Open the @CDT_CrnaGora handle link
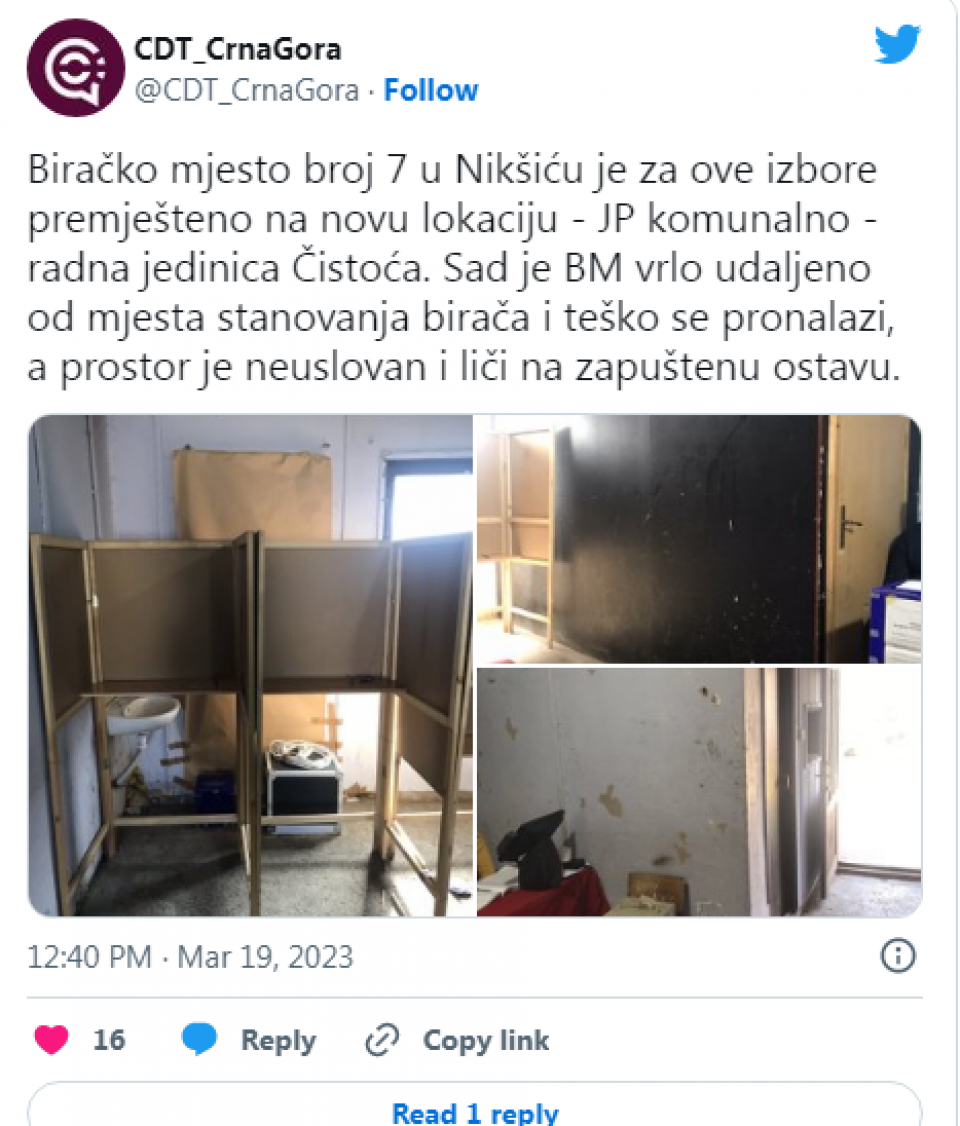This screenshot has width=960, height=1126. (247, 90)
